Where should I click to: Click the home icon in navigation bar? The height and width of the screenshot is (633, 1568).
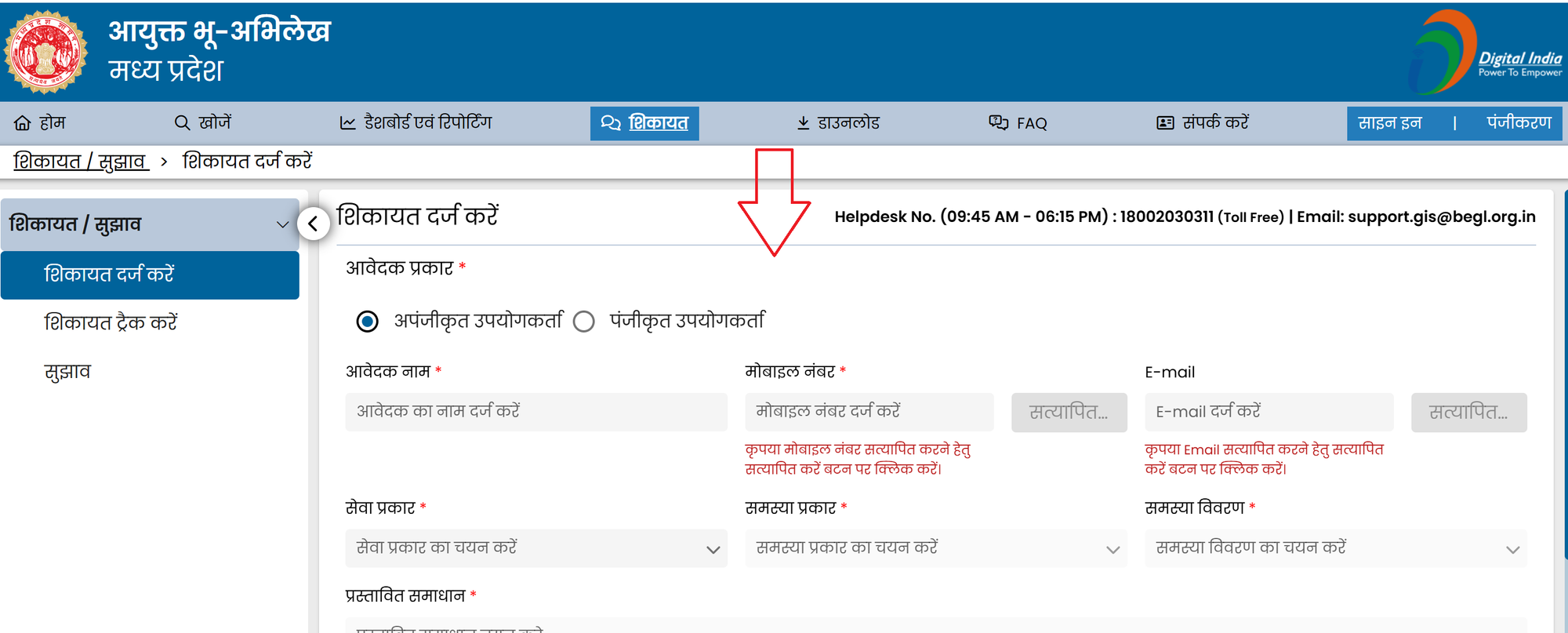pos(23,123)
